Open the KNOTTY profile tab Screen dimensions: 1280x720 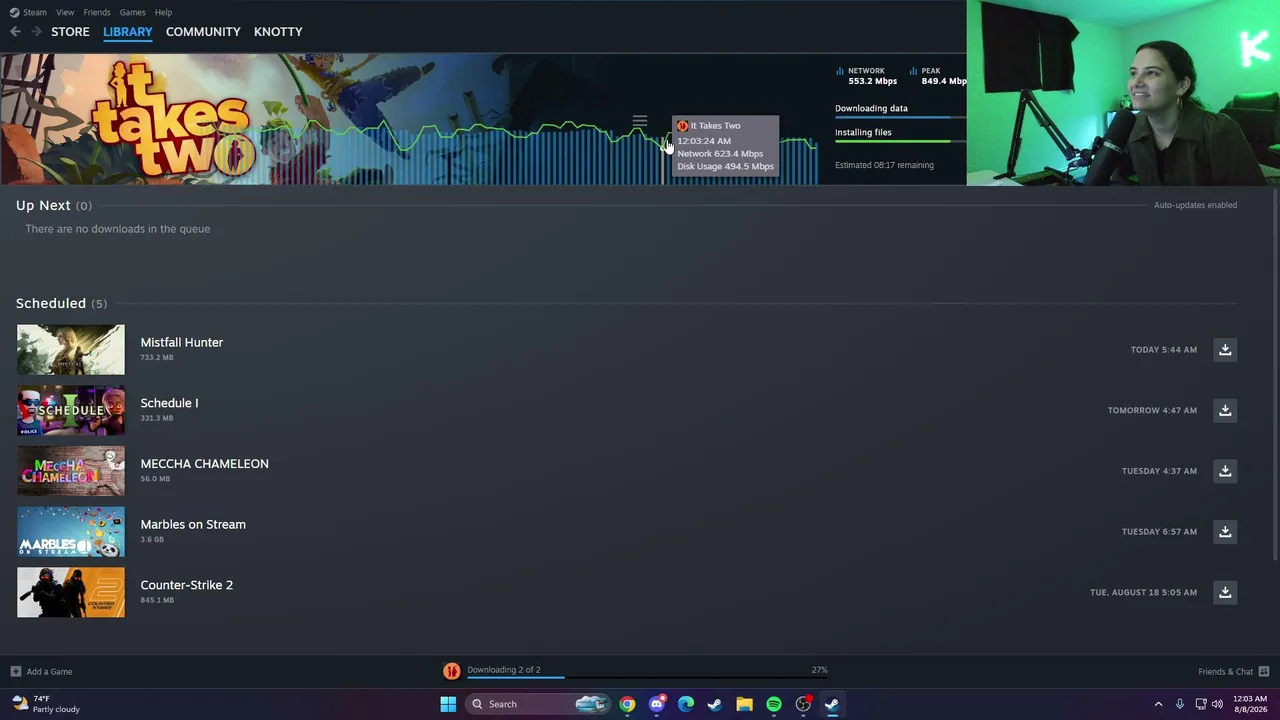point(278,32)
